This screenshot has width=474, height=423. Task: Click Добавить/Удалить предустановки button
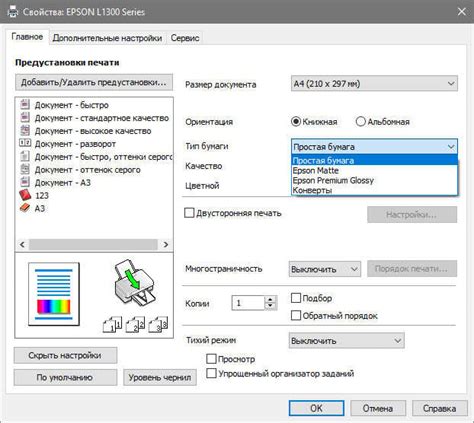tap(94, 82)
